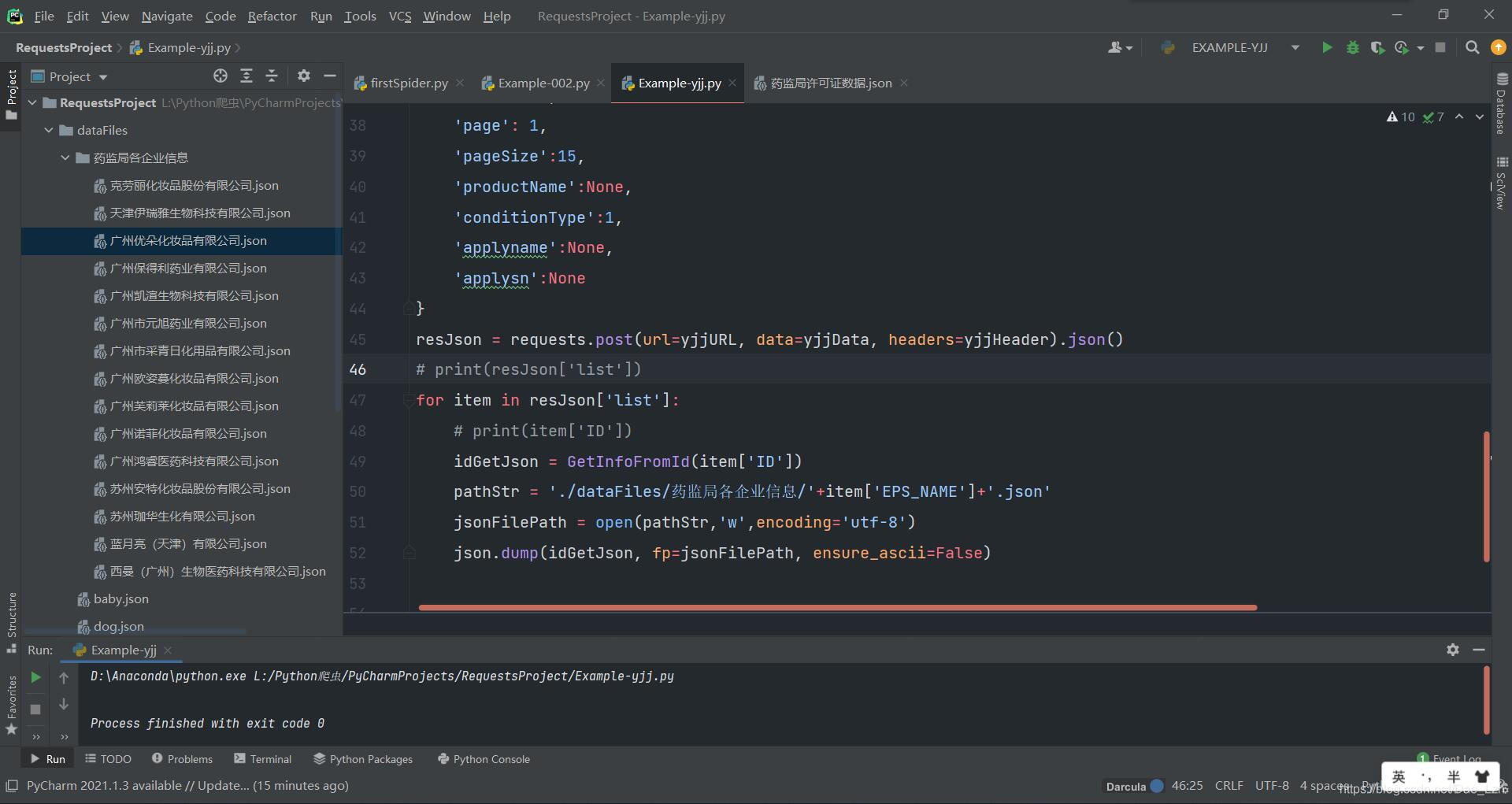Open run configuration EXAMPLE-YJJ dropdown
Screen dimensions: 1512x804
coord(1295,48)
